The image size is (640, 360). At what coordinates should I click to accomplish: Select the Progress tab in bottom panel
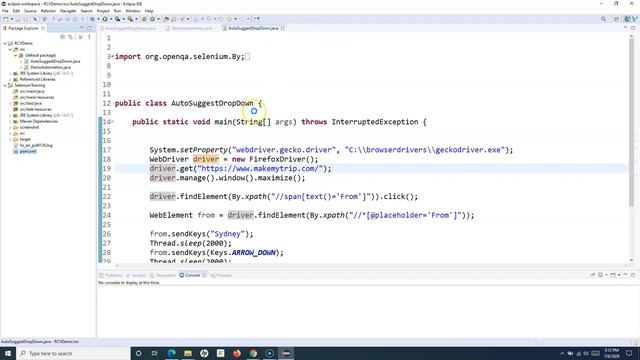tap(221, 276)
